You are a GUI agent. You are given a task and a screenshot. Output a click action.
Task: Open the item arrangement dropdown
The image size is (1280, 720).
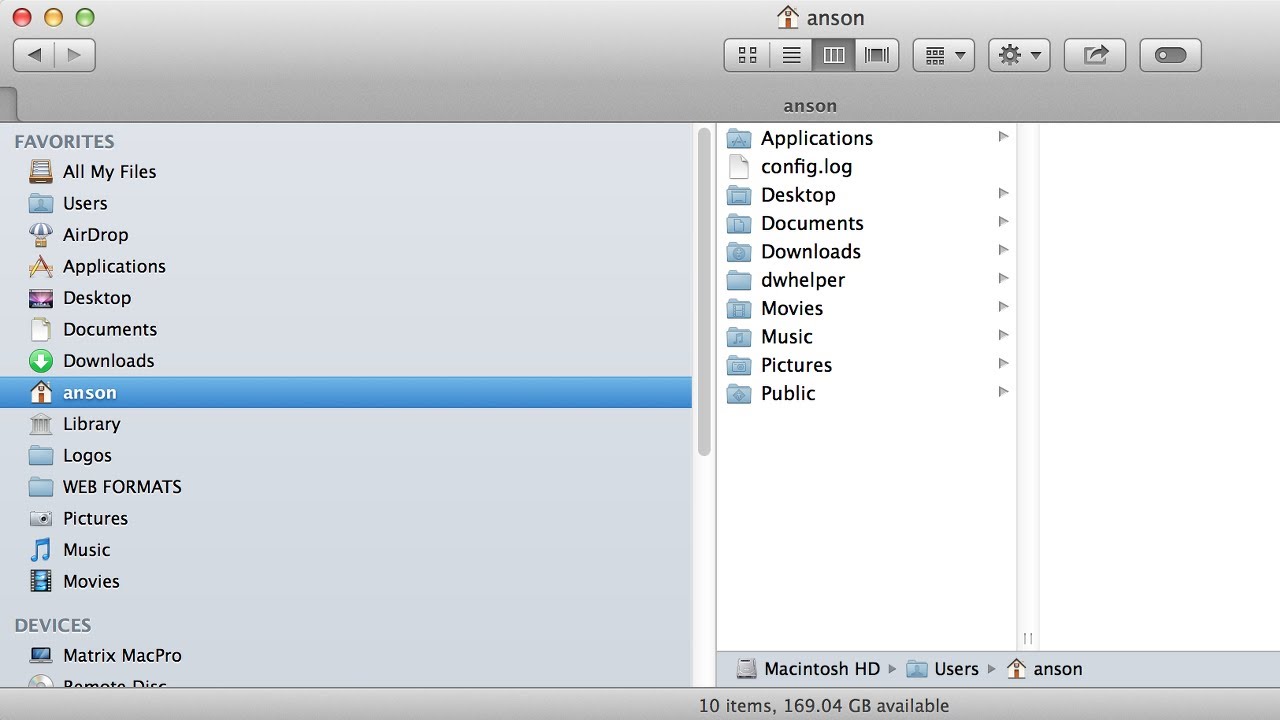click(x=944, y=55)
